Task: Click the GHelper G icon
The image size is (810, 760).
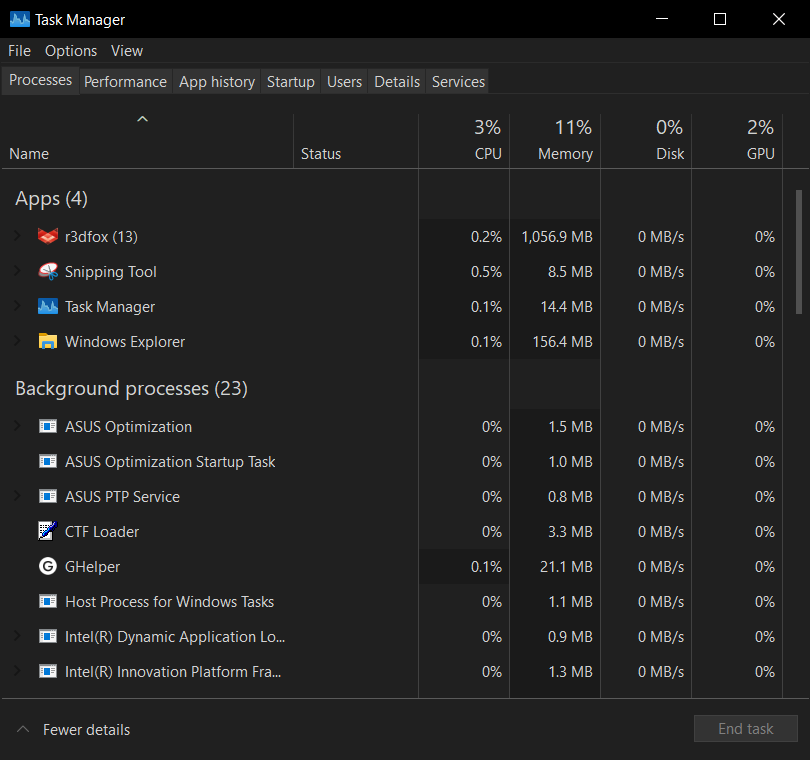Action: coord(48,566)
